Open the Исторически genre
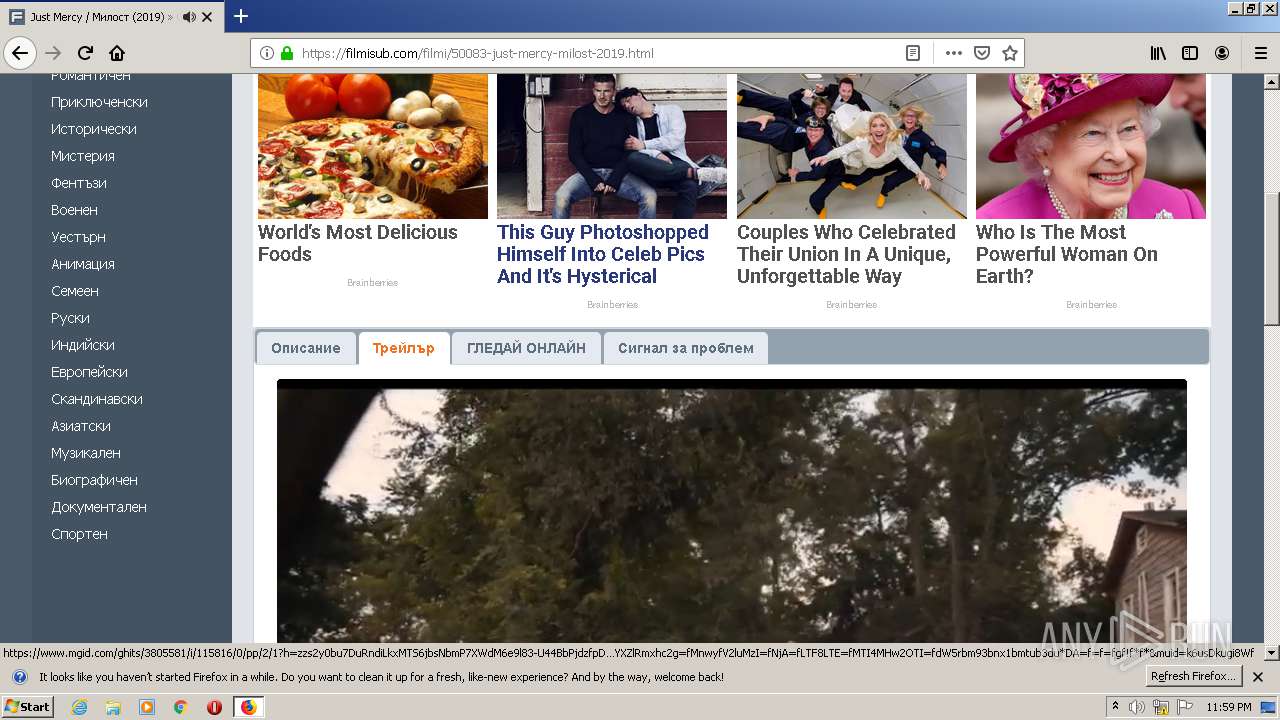Screen dimensions: 1280x720 pos(94,129)
